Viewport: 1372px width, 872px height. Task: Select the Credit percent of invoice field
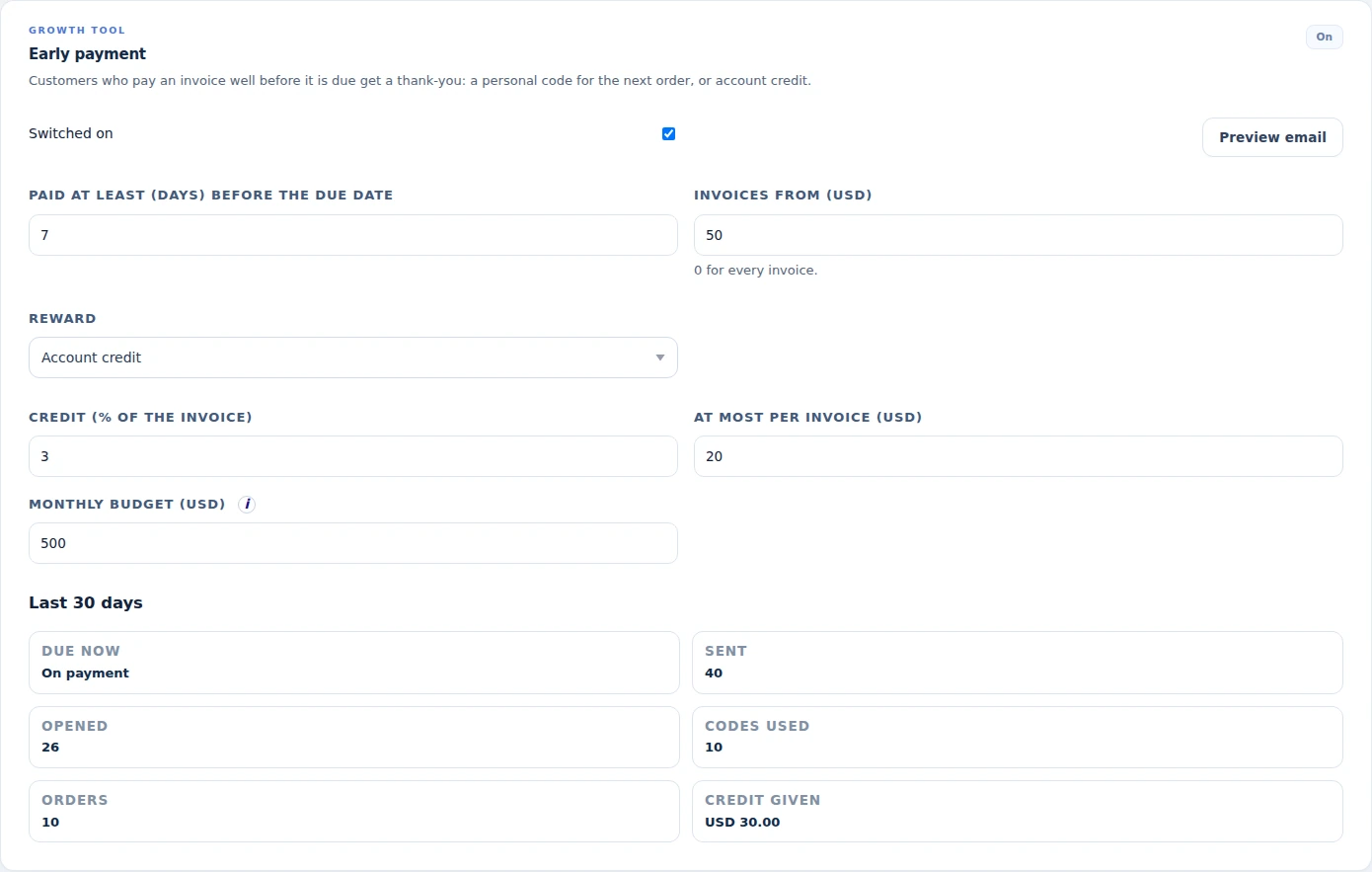[353, 456]
